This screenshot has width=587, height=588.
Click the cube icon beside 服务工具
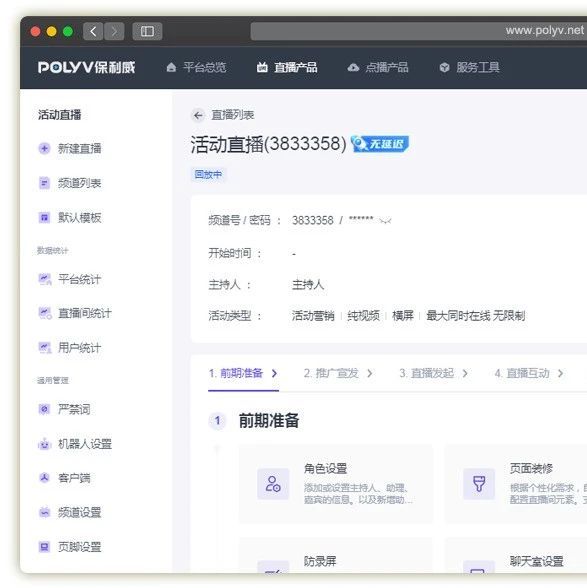(444, 68)
